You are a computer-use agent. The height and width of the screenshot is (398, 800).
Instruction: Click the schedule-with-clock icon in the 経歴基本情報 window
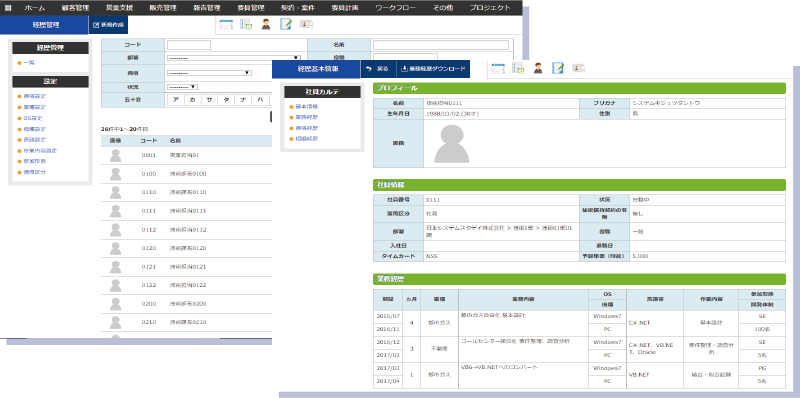pyautogui.click(x=518, y=68)
